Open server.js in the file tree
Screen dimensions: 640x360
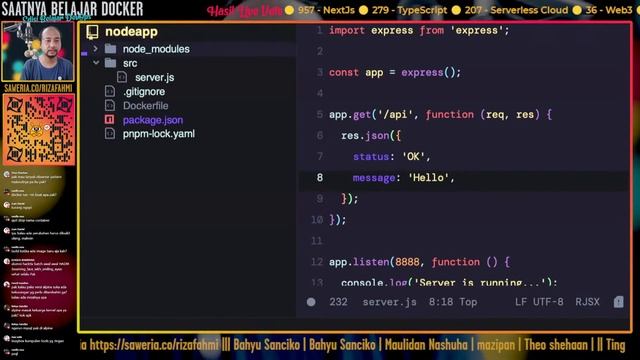pos(155,78)
